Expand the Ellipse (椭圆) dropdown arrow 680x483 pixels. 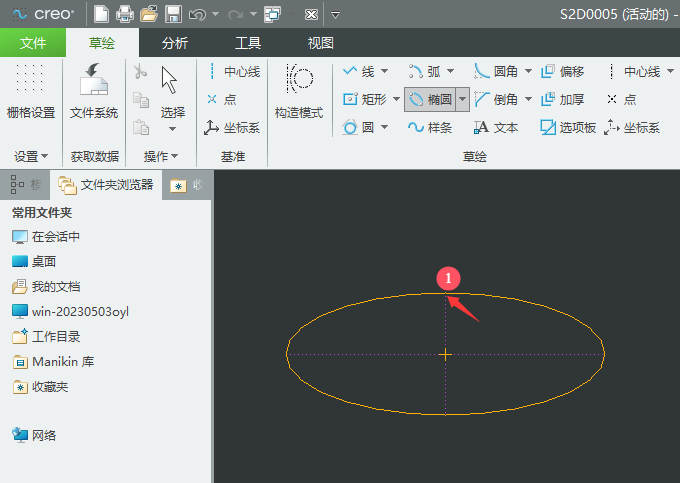463,100
